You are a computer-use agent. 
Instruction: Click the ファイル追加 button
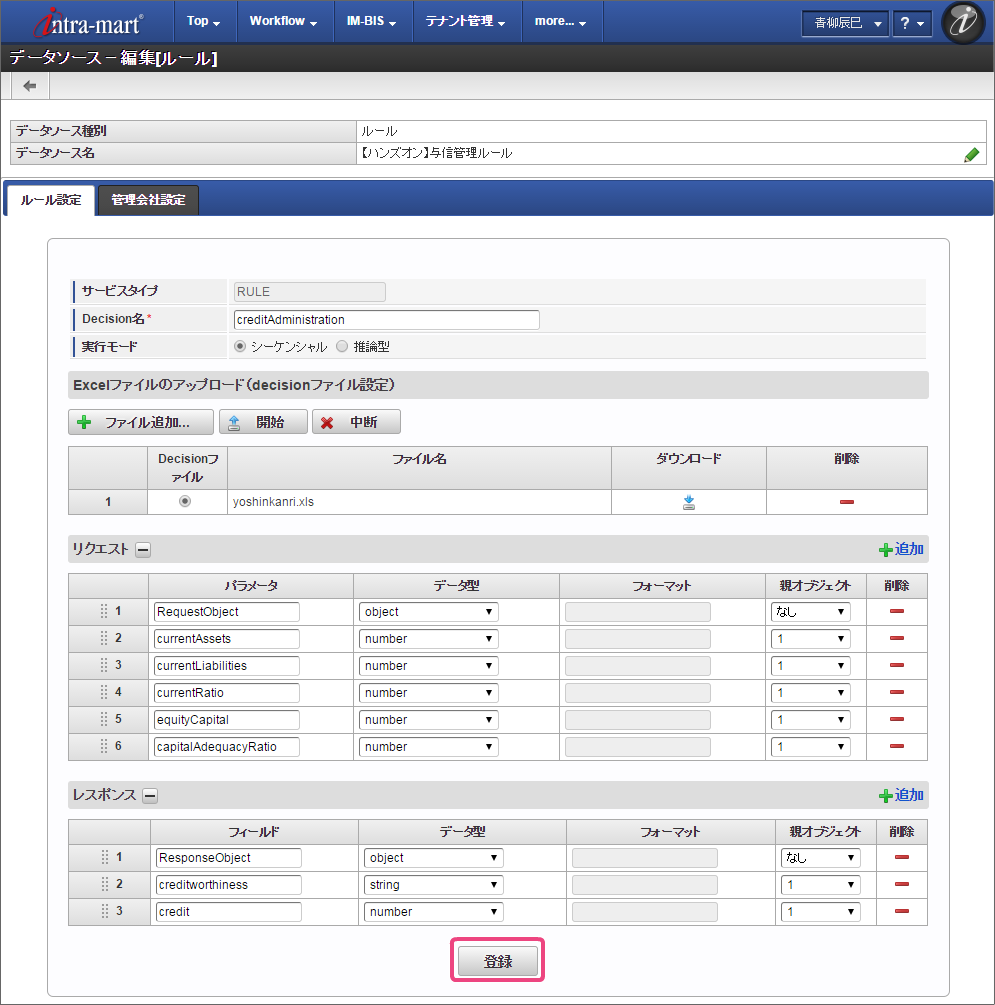[x=141, y=422]
